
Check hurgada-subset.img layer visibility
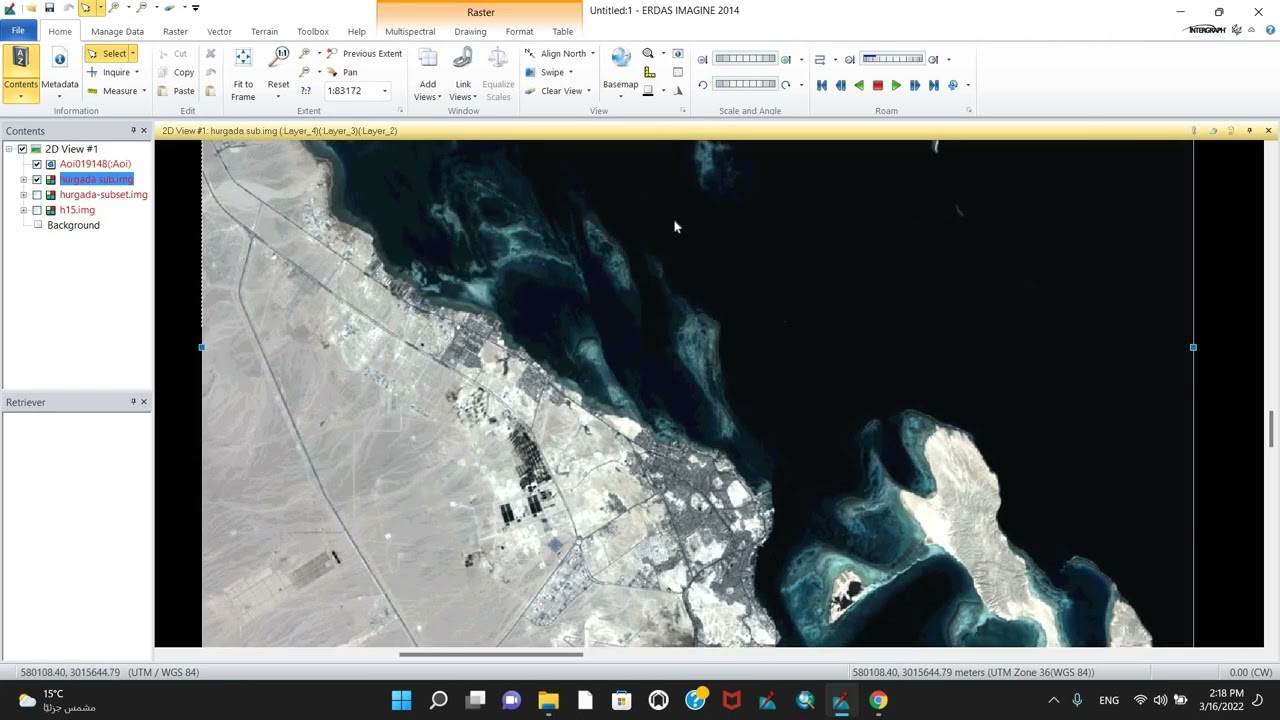click(37, 195)
